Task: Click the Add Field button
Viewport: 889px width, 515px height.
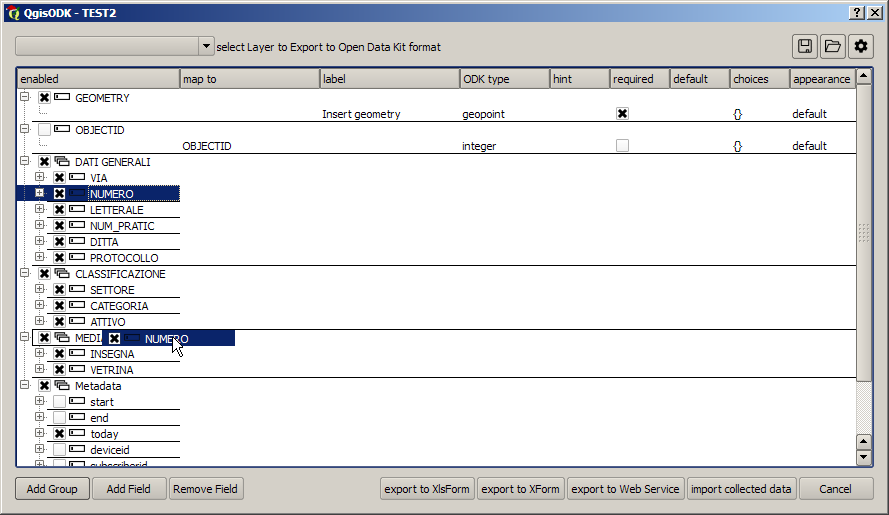Action: point(129,489)
